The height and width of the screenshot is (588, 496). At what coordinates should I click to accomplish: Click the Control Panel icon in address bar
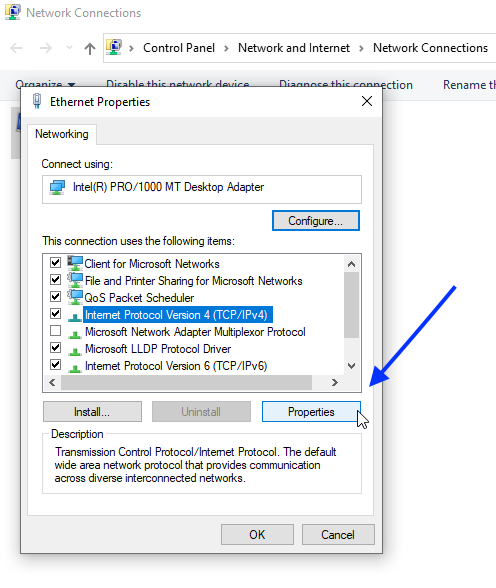(114, 48)
